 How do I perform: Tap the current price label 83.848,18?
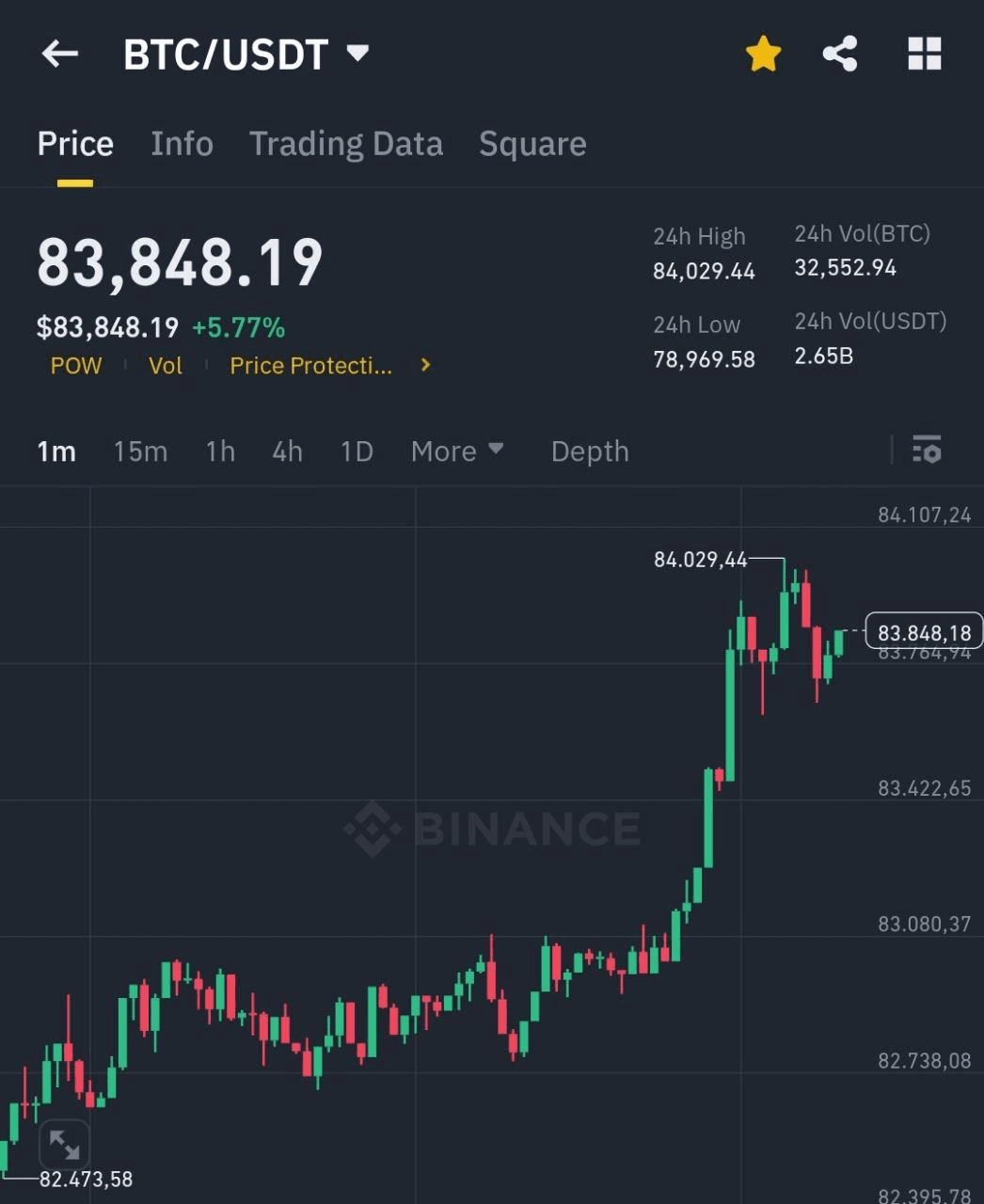(x=924, y=633)
